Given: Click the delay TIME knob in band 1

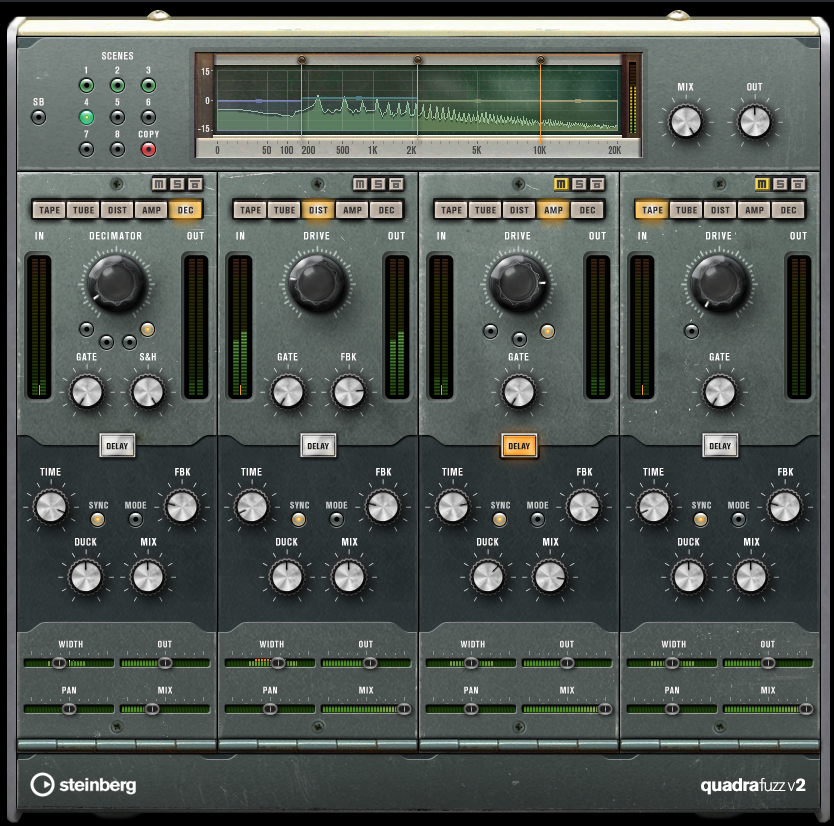Looking at the screenshot, I should pyautogui.click(x=51, y=506).
